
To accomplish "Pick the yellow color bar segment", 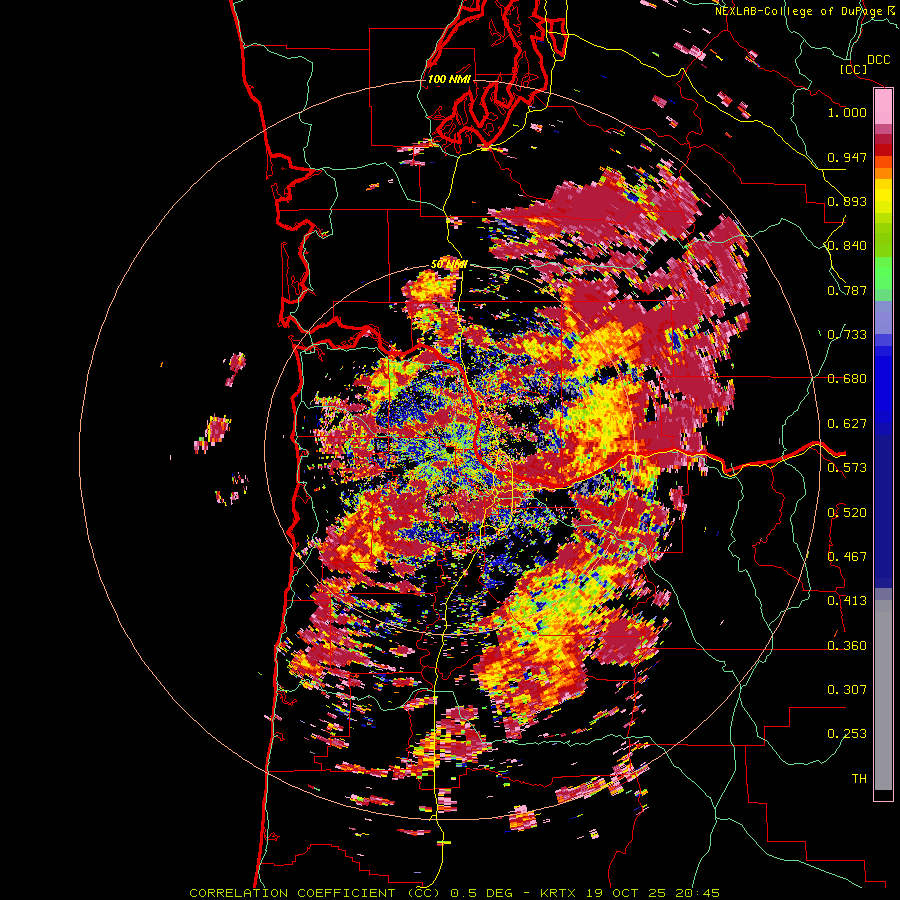I will 883,196.
